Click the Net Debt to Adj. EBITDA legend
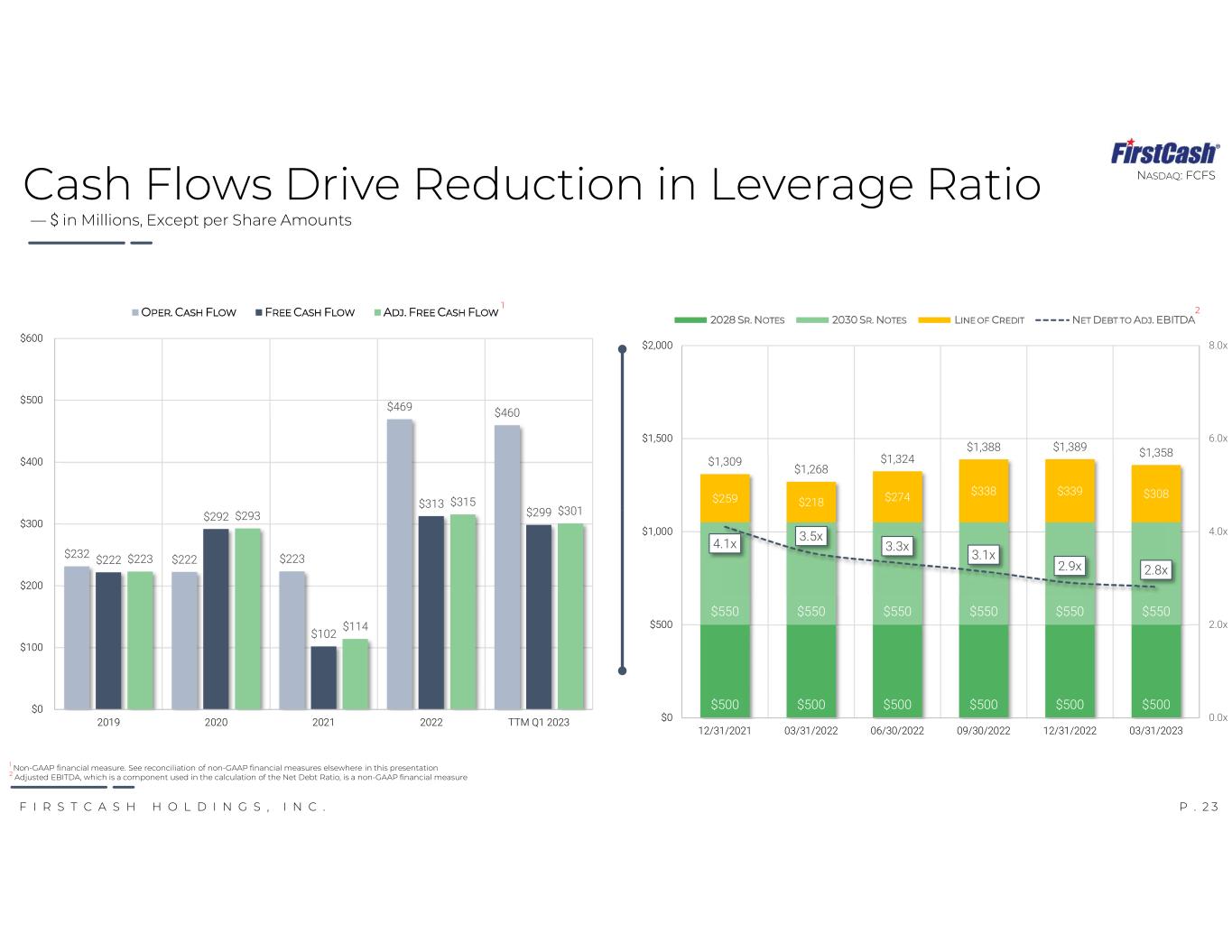 [1114, 319]
